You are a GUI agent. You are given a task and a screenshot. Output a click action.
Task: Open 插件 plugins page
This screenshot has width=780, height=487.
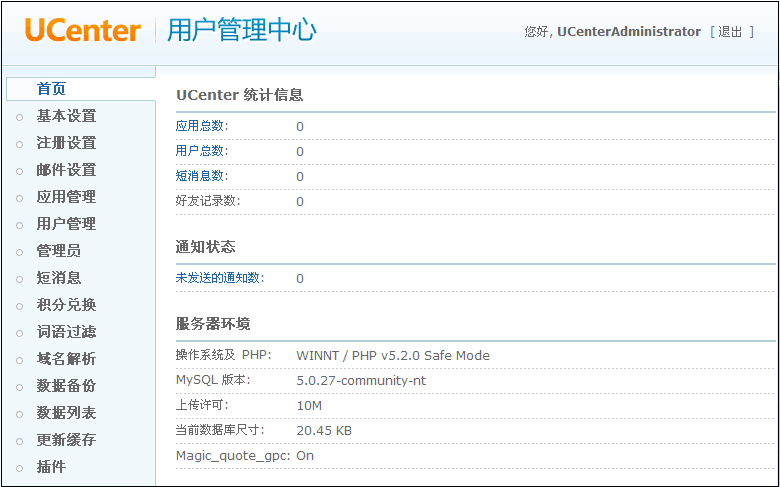click(52, 467)
